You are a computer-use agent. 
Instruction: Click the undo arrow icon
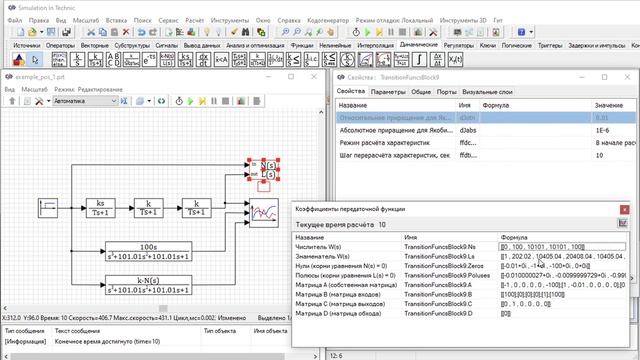[x=141, y=32]
